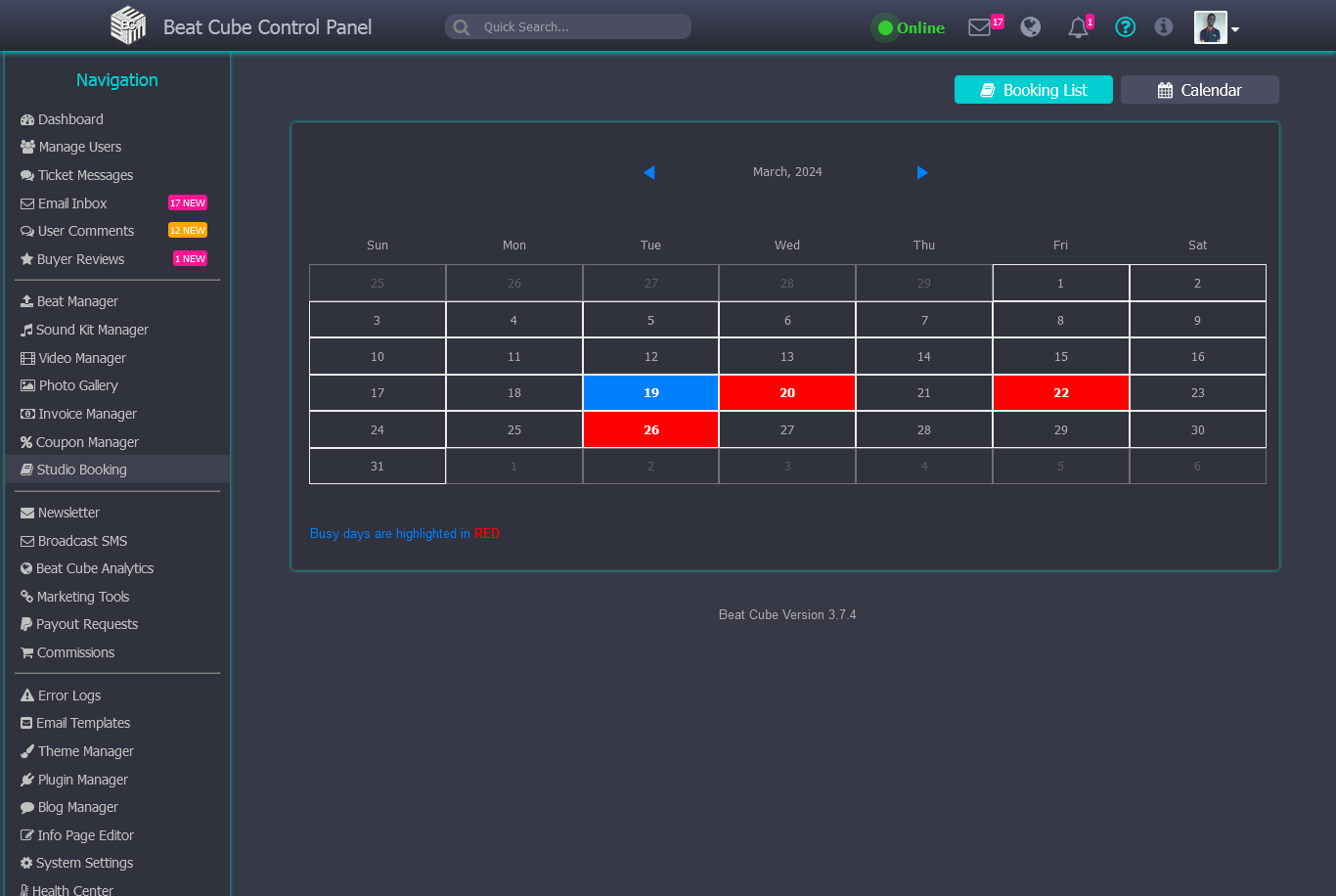This screenshot has width=1336, height=896.
Task: Select day 10 in the calendar
Action: (378, 357)
